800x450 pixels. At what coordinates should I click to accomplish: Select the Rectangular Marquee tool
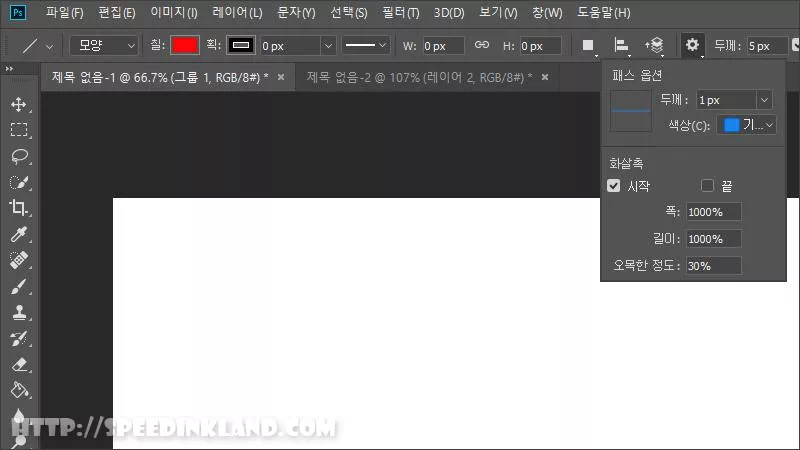click(x=19, y=130)
